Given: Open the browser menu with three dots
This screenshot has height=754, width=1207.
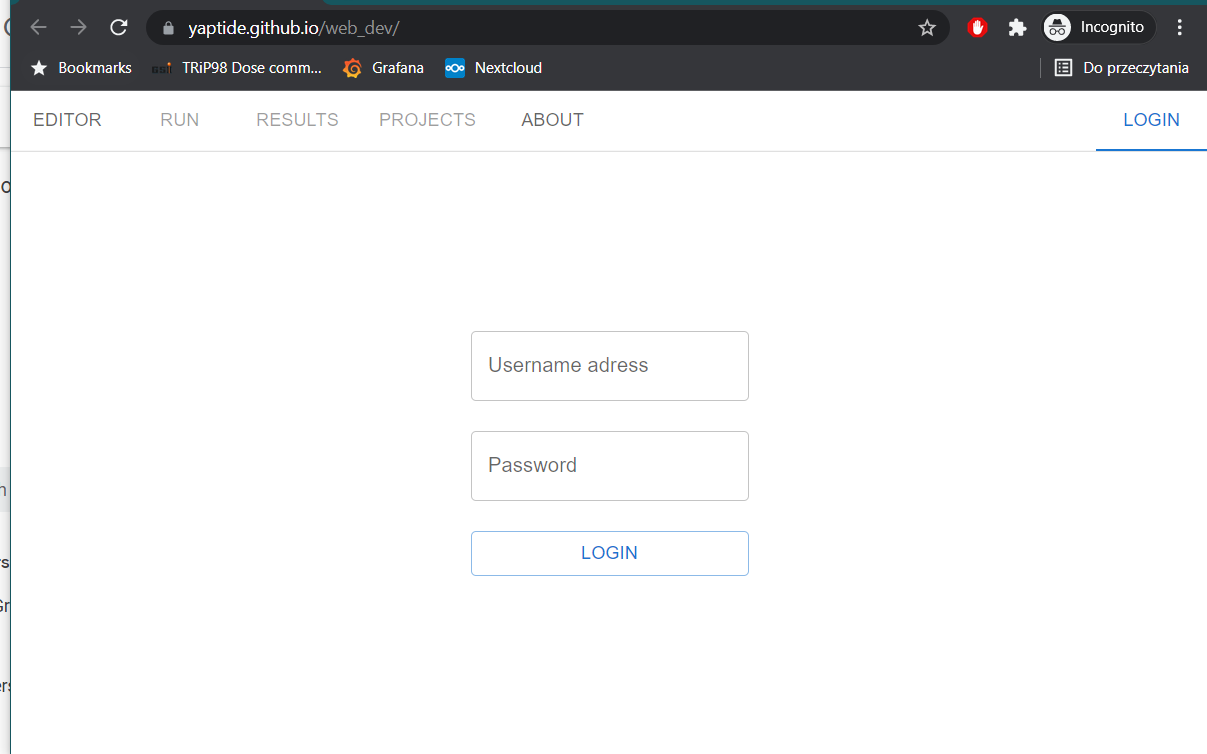Looking at the screenshot, I should (x=1180, y=27).
